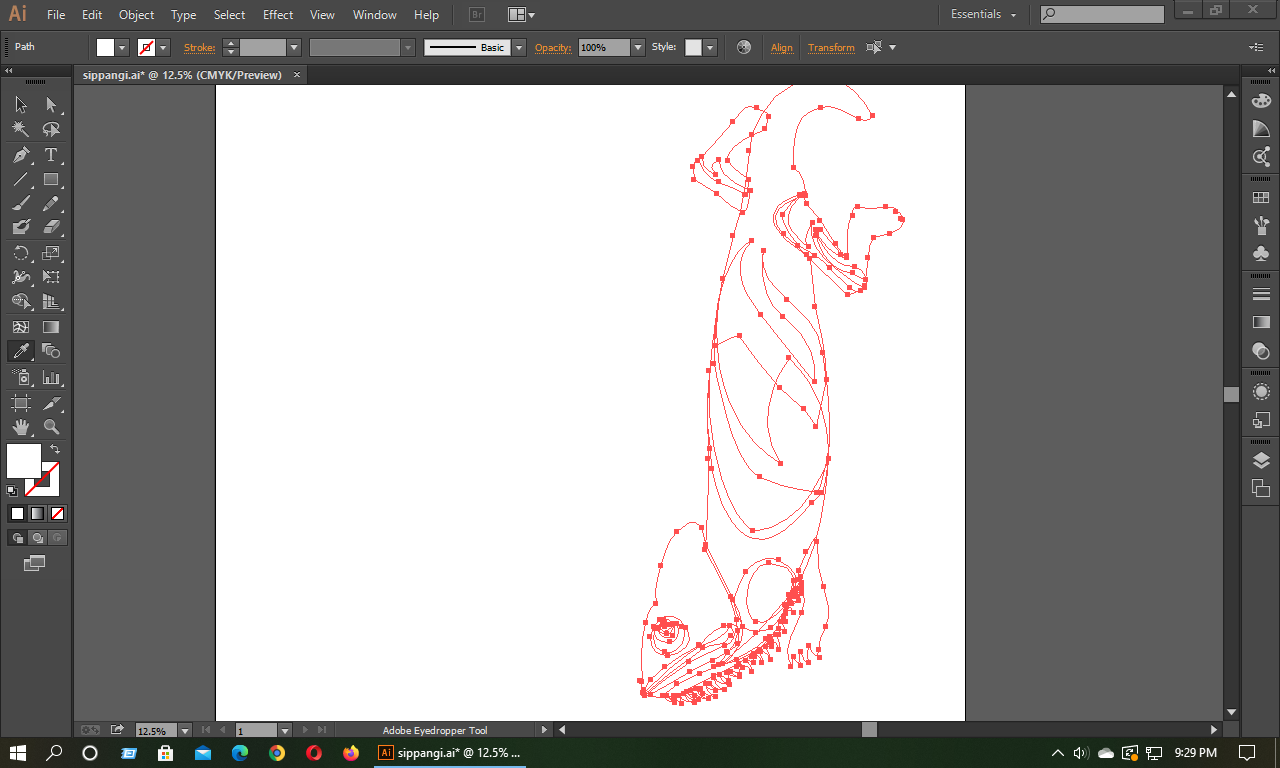
Task: Select the Symbol Sprayer tool
Action: [x=21, y=378]
